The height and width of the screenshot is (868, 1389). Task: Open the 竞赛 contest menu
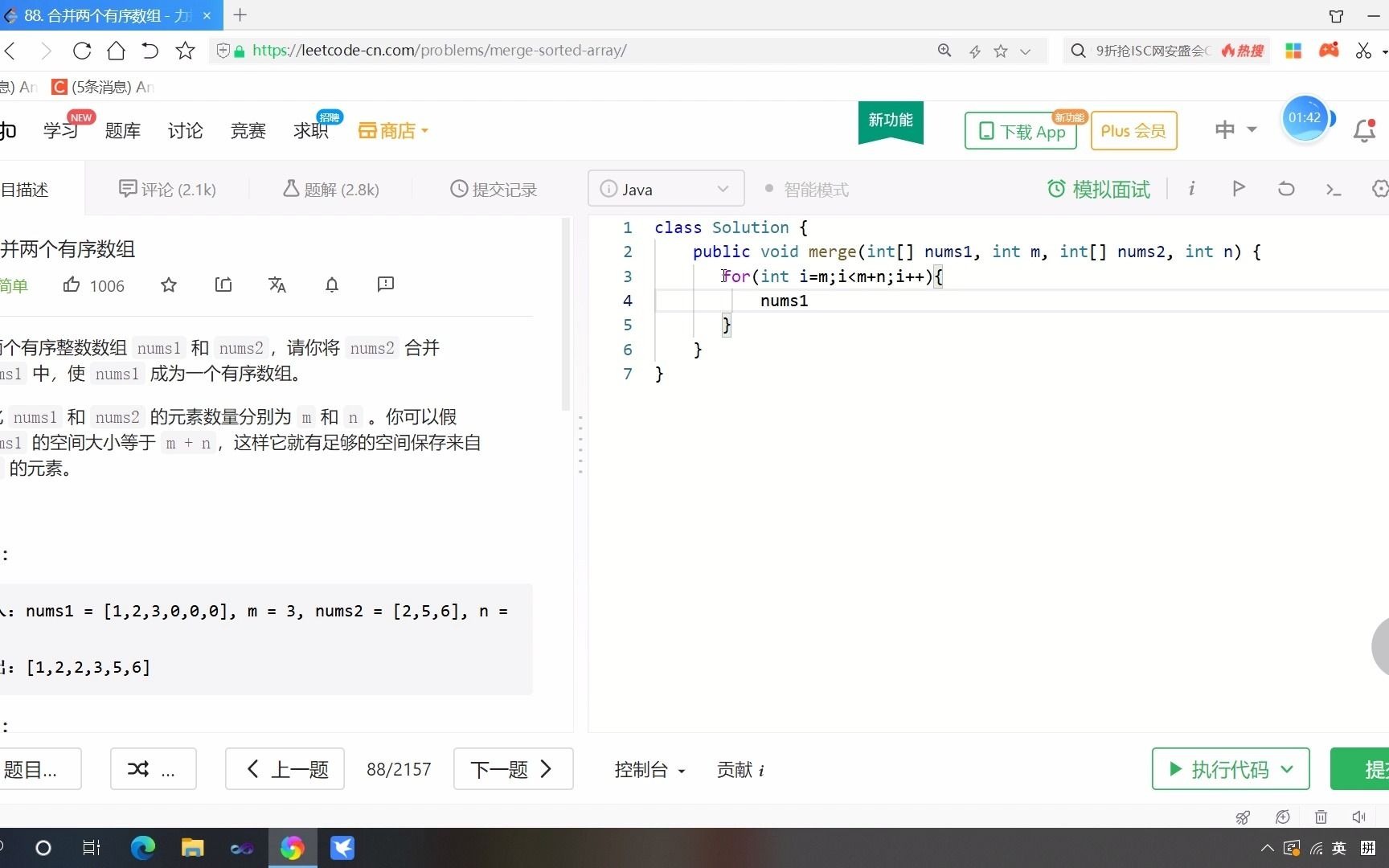pos(248,130)
